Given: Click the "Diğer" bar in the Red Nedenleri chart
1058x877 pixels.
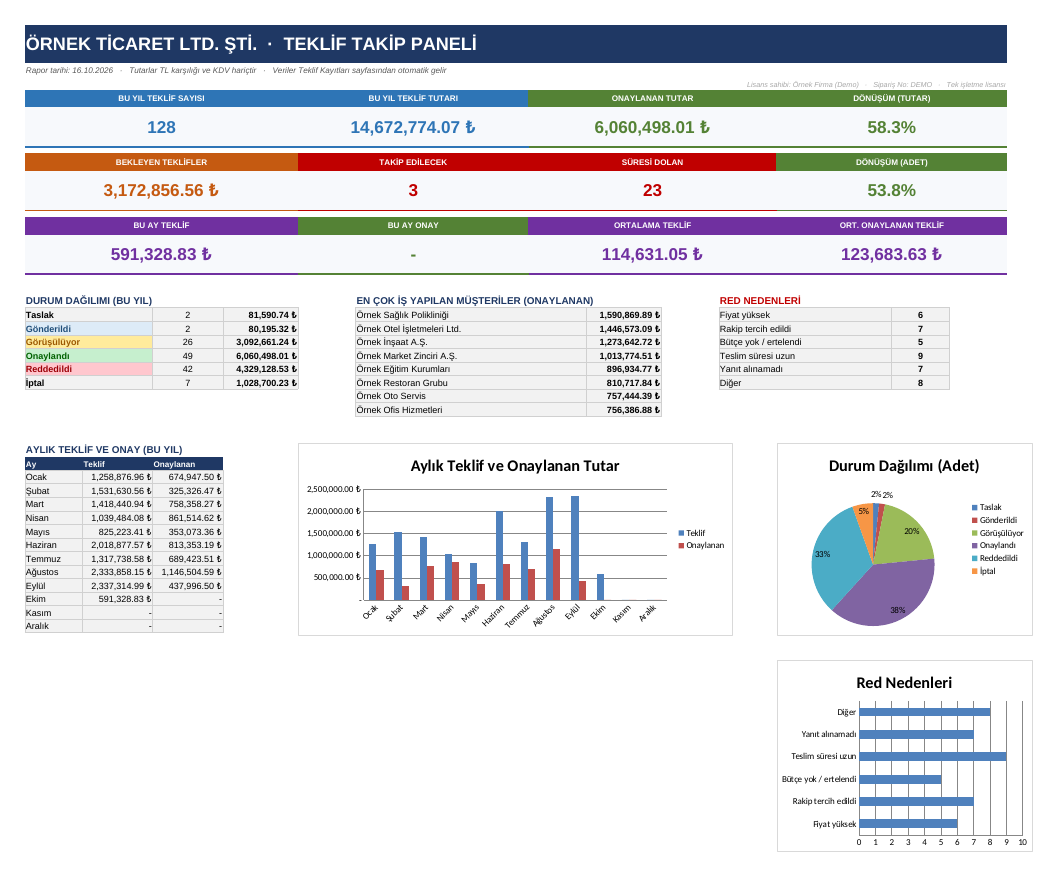Looking at the screenshot, I should (924, 712).
